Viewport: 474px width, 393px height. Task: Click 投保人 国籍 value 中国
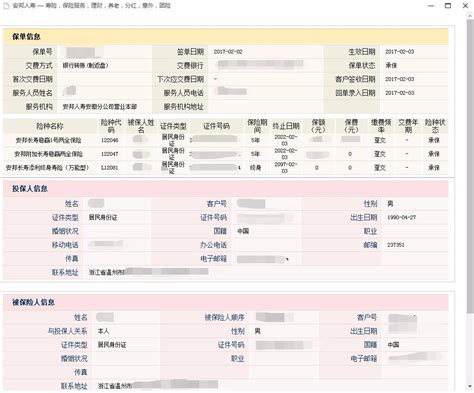(x=243, y=231)
